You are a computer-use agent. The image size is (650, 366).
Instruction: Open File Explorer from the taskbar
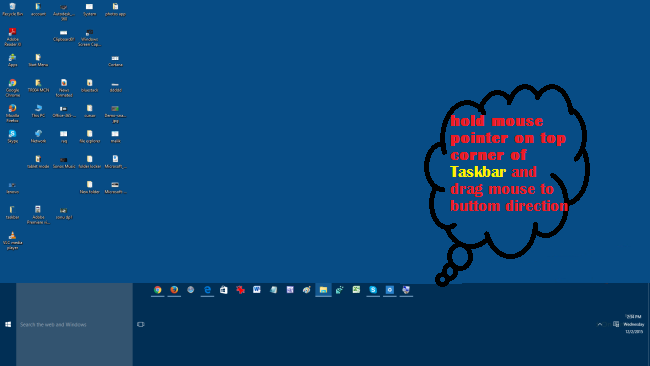(x=323, y=290)
